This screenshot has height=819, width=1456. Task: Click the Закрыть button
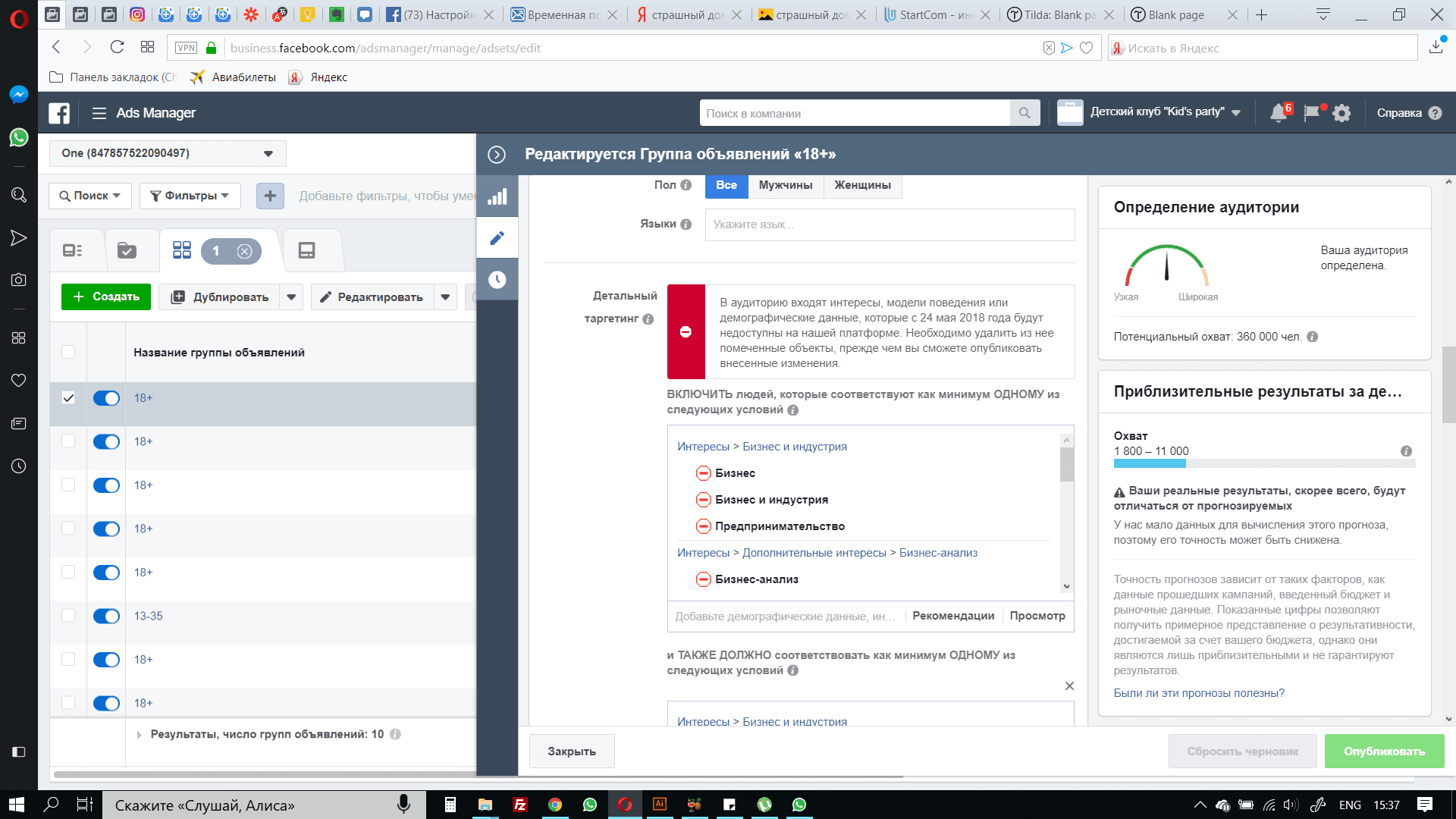coord(572,752)
